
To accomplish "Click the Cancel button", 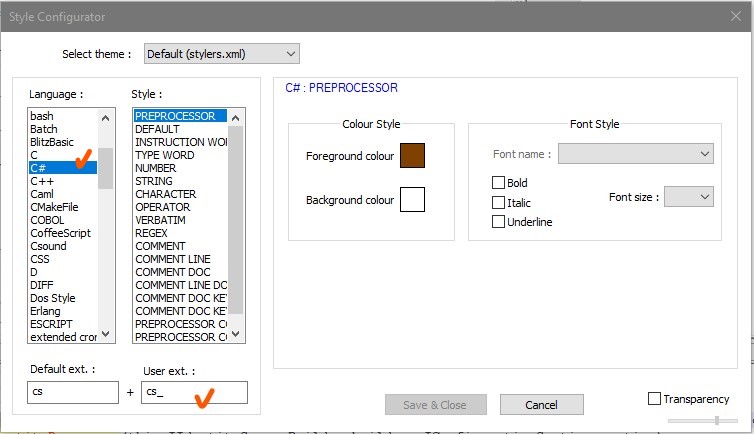I will coord(541,404).
